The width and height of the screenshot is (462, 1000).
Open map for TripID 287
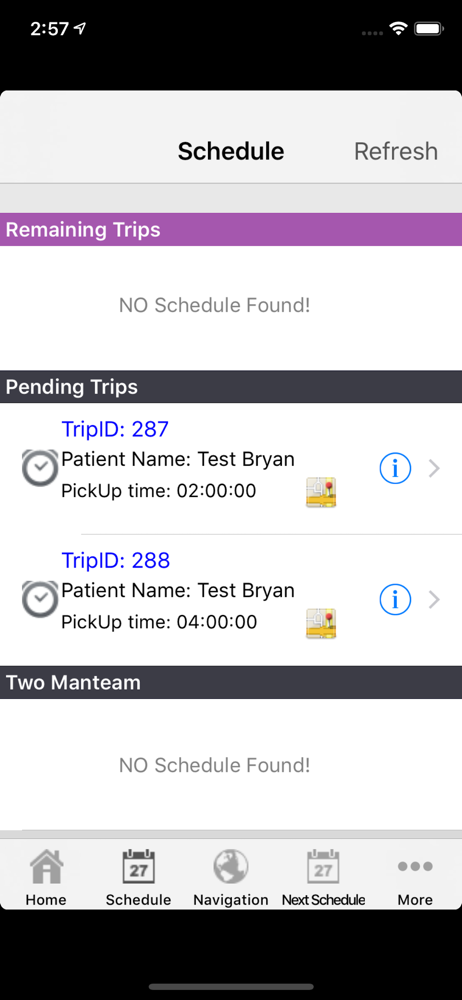click(321, 492)
